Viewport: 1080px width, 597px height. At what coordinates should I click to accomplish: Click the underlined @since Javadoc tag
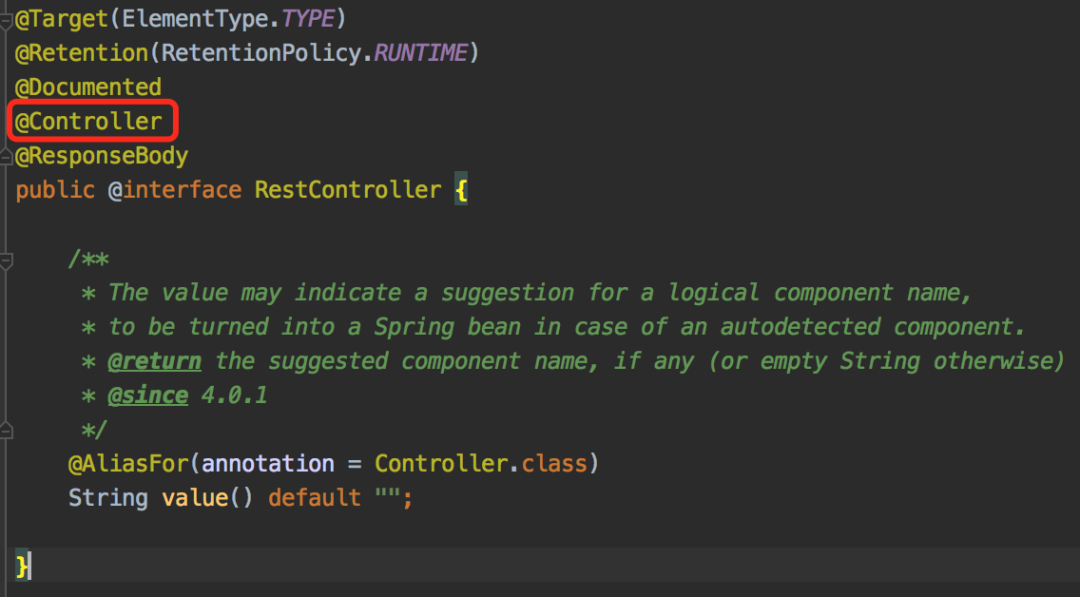point(148,395)
